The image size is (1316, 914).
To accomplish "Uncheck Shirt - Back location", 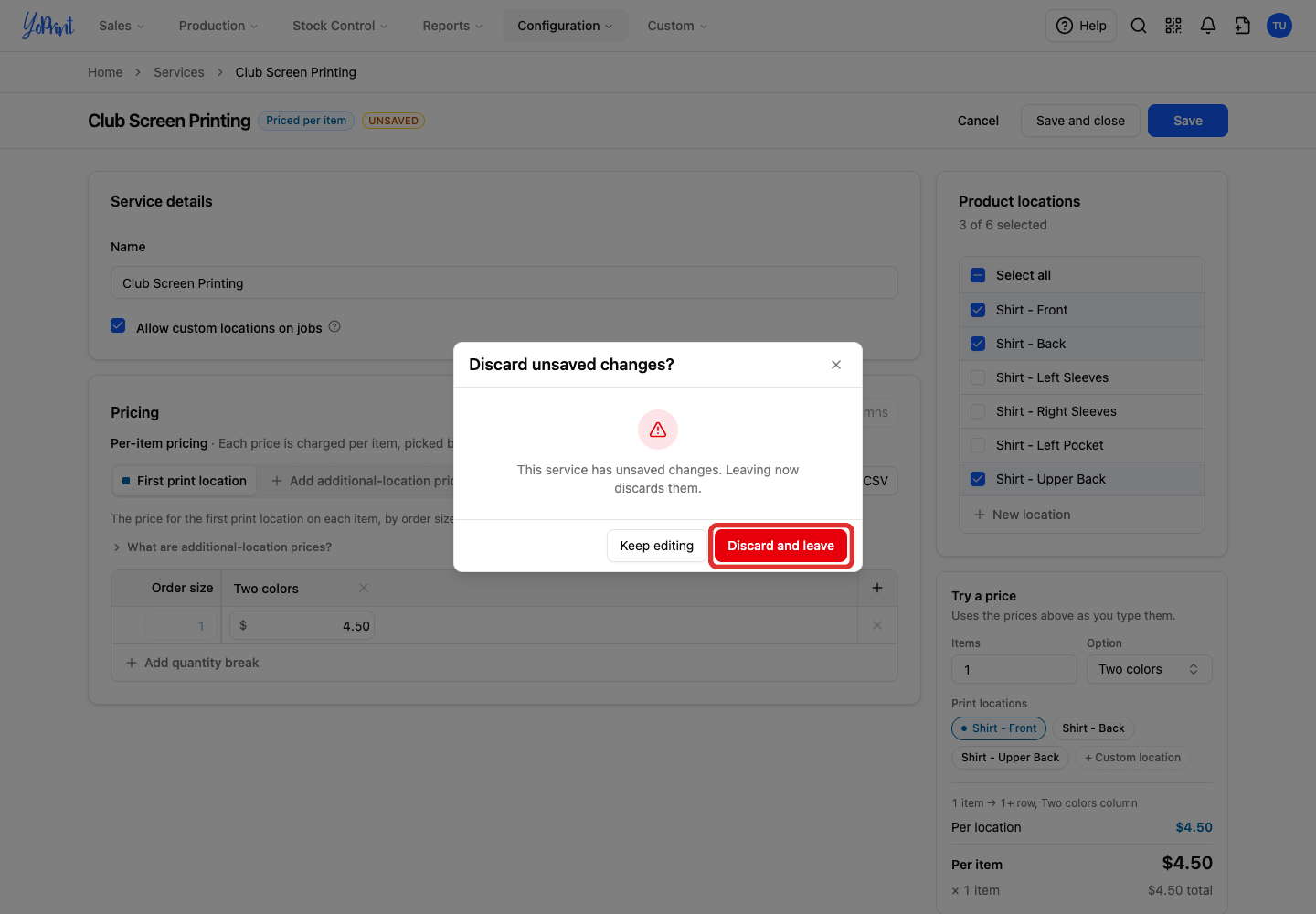I will tap(978, 344).
